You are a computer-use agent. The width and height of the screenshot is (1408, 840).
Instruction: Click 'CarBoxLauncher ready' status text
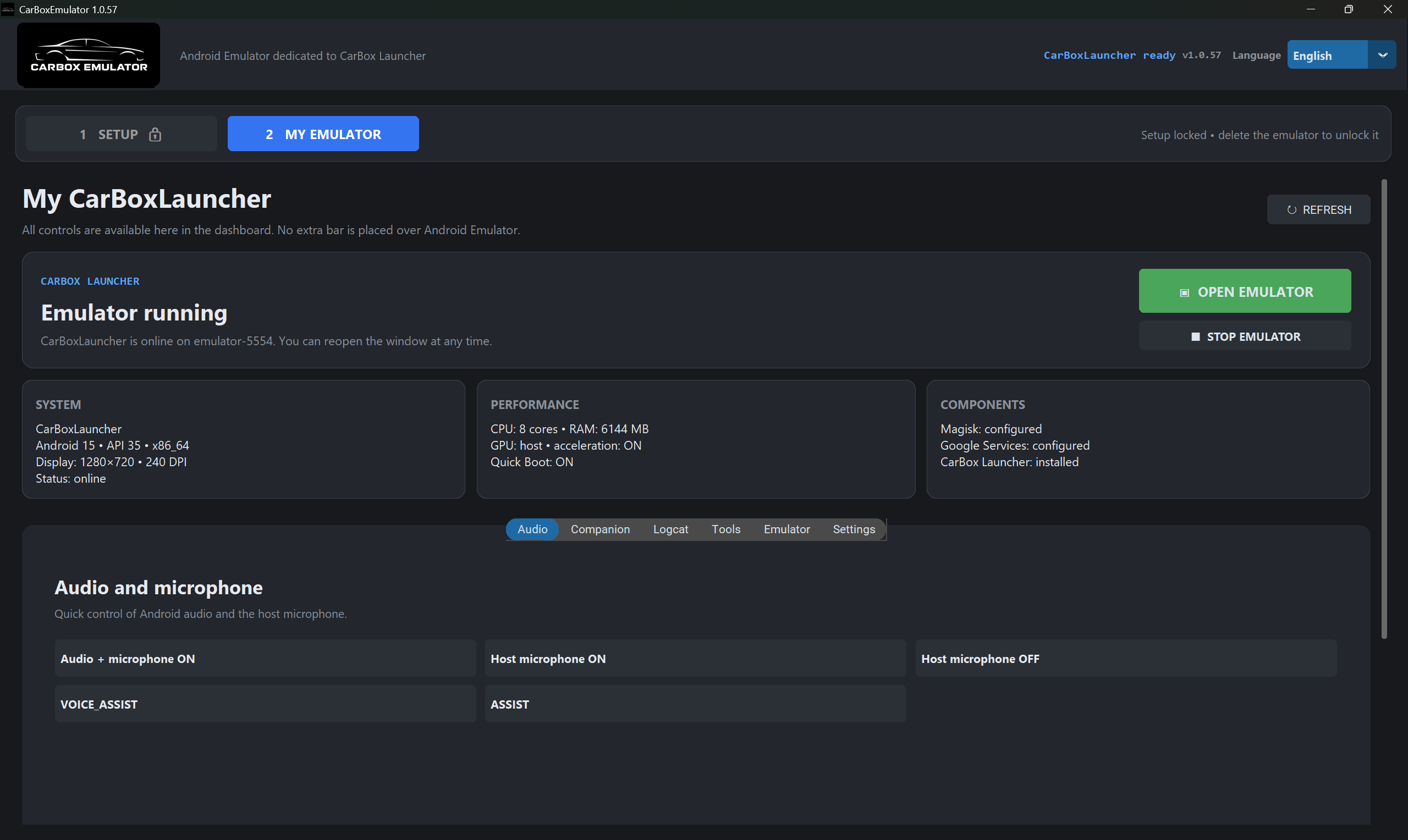pyautogui.click(x=1110, y=56)
